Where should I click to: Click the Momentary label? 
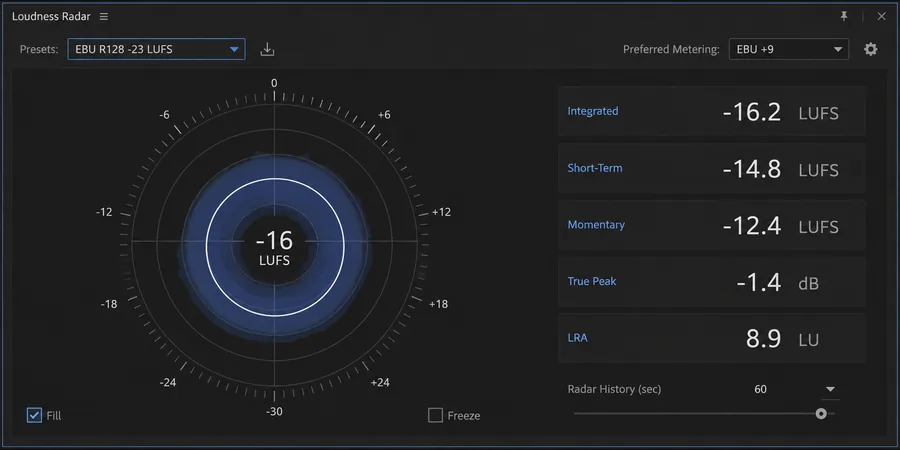pos(596,224)
